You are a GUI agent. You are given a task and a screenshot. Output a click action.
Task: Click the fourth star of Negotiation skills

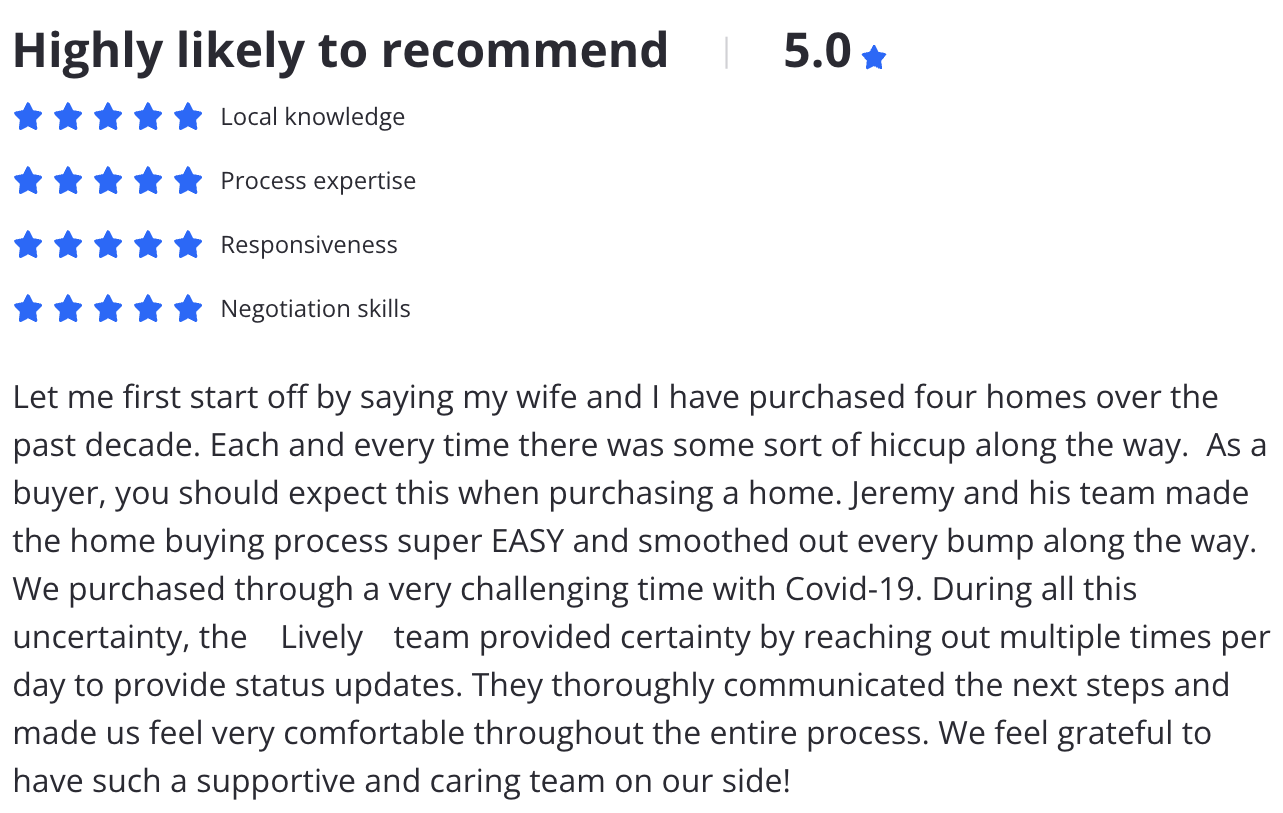(x=148, y=309)
